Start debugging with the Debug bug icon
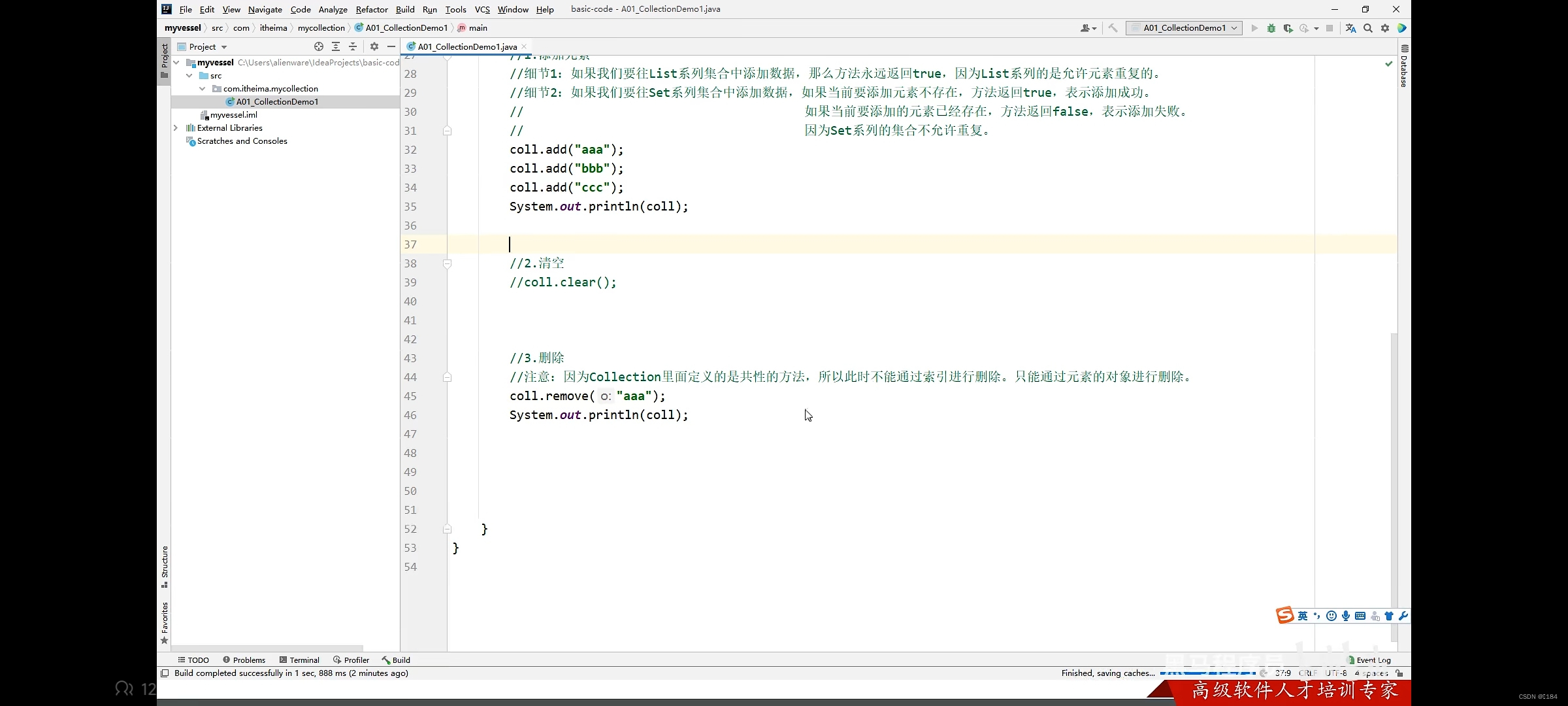 pos(1271,28)
